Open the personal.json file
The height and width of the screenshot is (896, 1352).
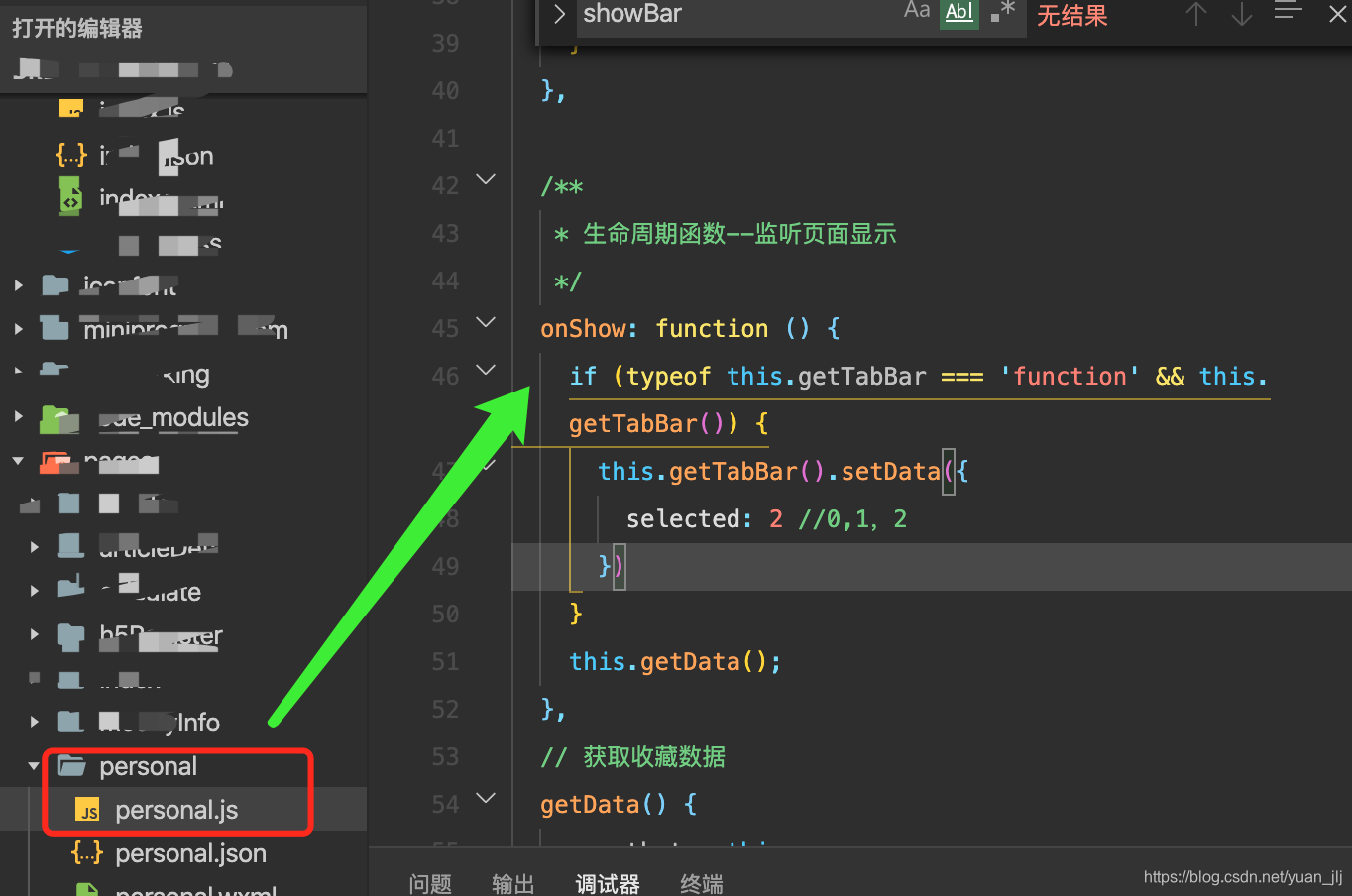click(x=190, y=854)
